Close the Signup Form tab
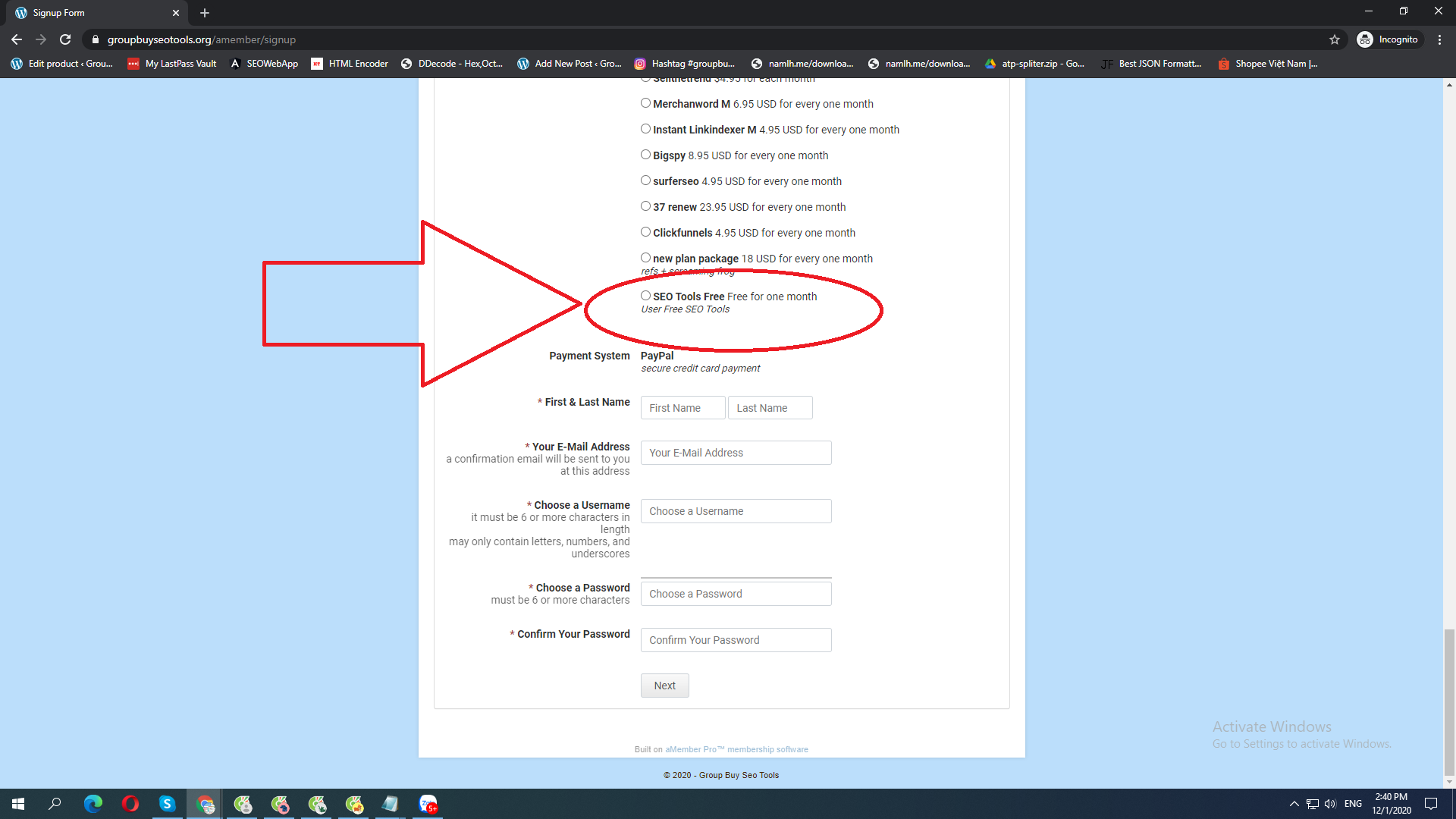 click(x=176, y=13)
